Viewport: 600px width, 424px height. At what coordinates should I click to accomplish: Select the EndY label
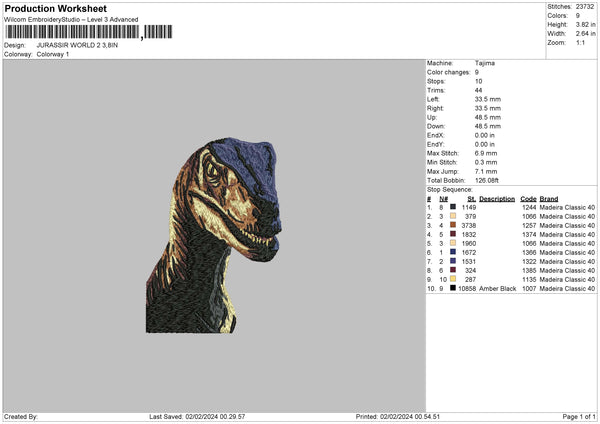[x=435, y=144]
